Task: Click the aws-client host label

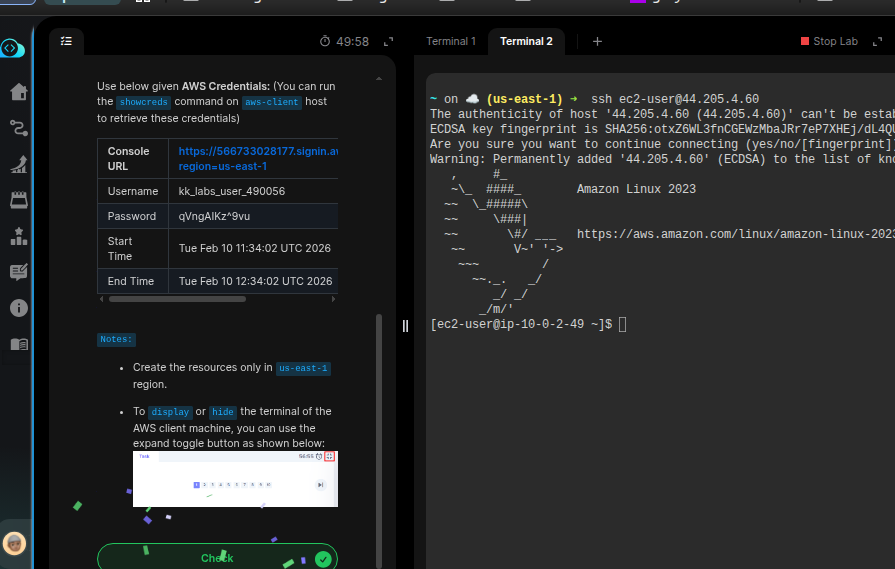Action: (272, 102)
